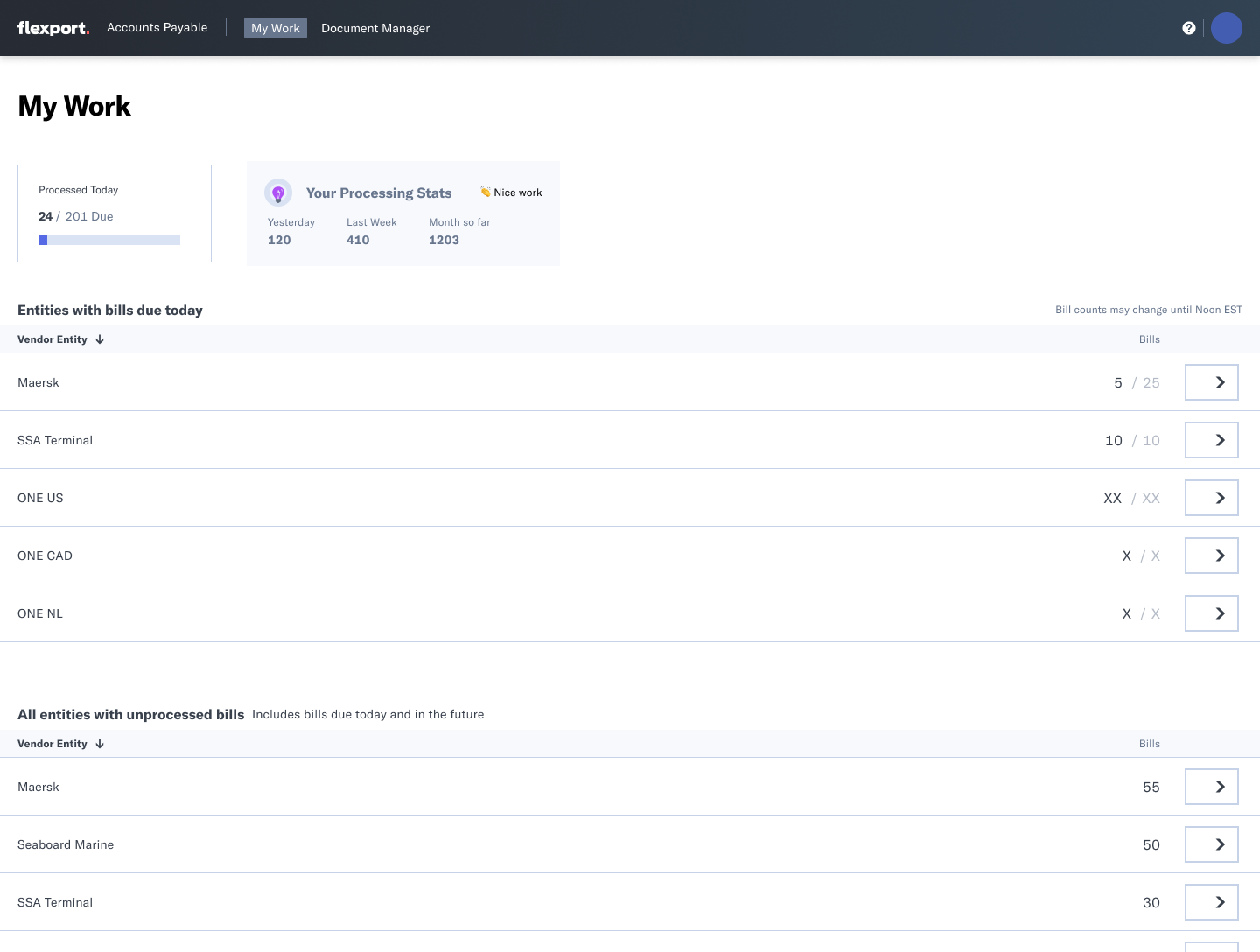Click the lightbulb processing stats icon
1260x952 pixels.
point(278,192)
